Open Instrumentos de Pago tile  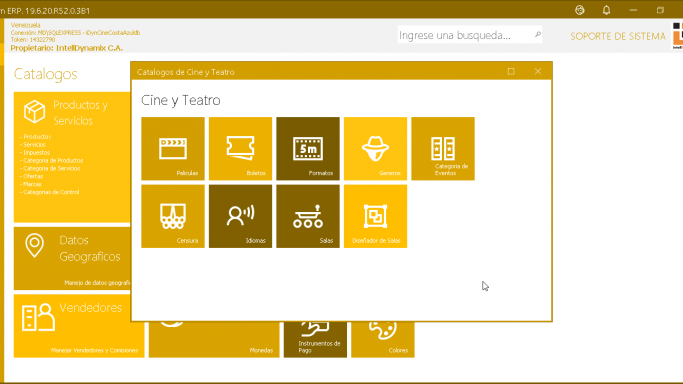click(315, 340)
